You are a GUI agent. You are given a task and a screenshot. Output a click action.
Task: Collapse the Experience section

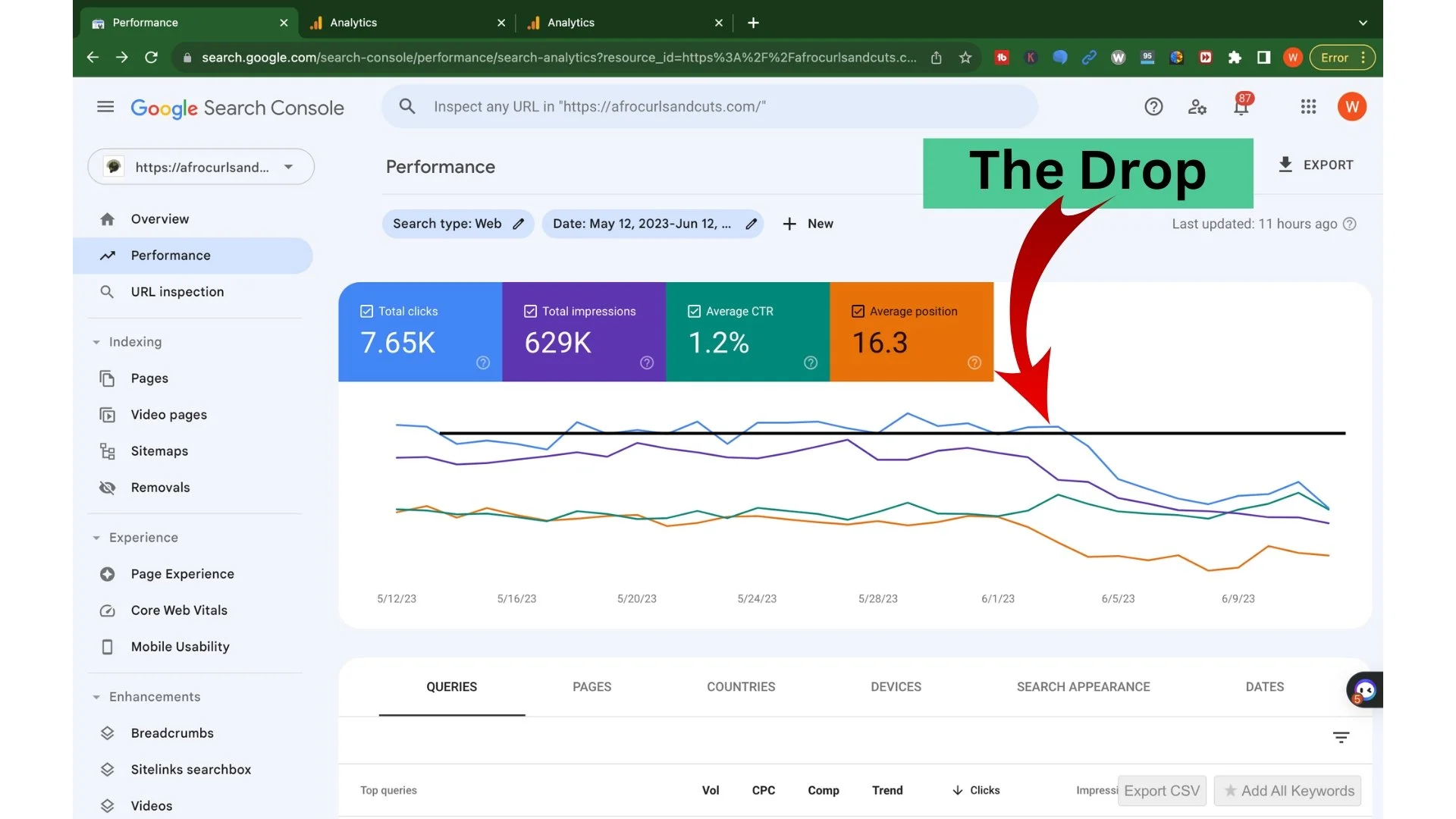coord(96,538)
